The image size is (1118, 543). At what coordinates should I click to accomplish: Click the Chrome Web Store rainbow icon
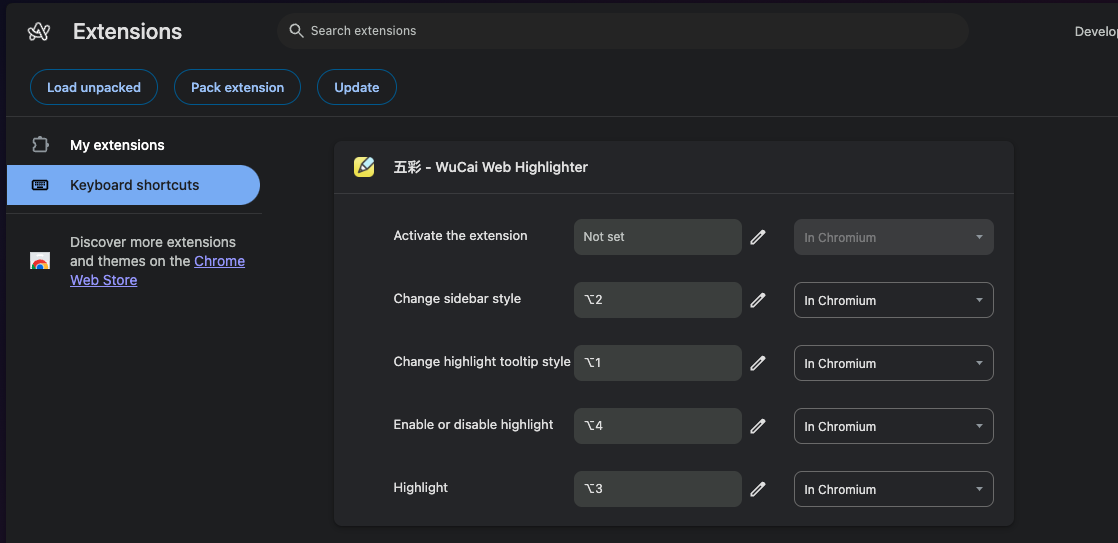point(40,261)
